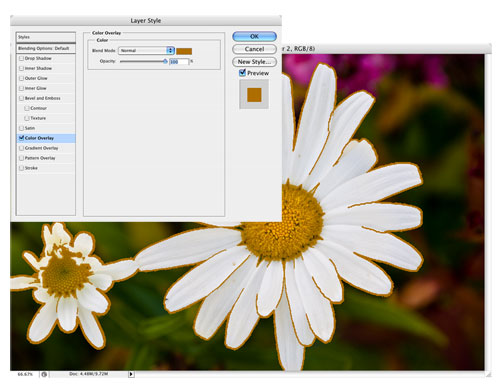Select the Satin style label

click(30, 128)
